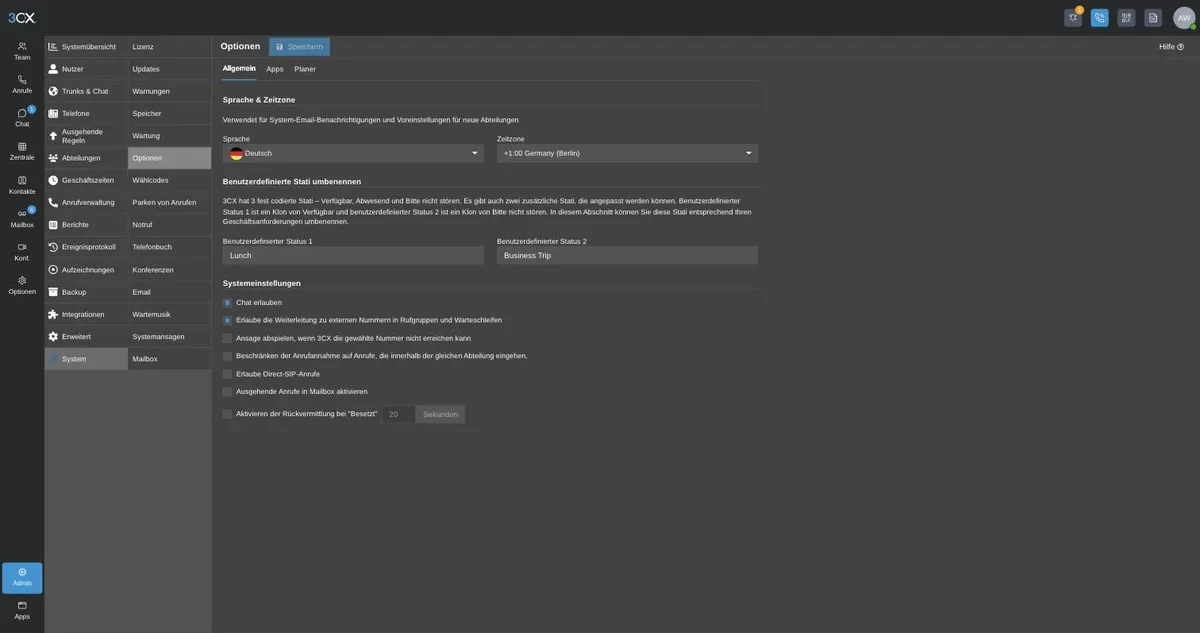Click Benutzerdefinierter Status 2 field
Viewport: 1200px width, 633px height.
point(627,255)
